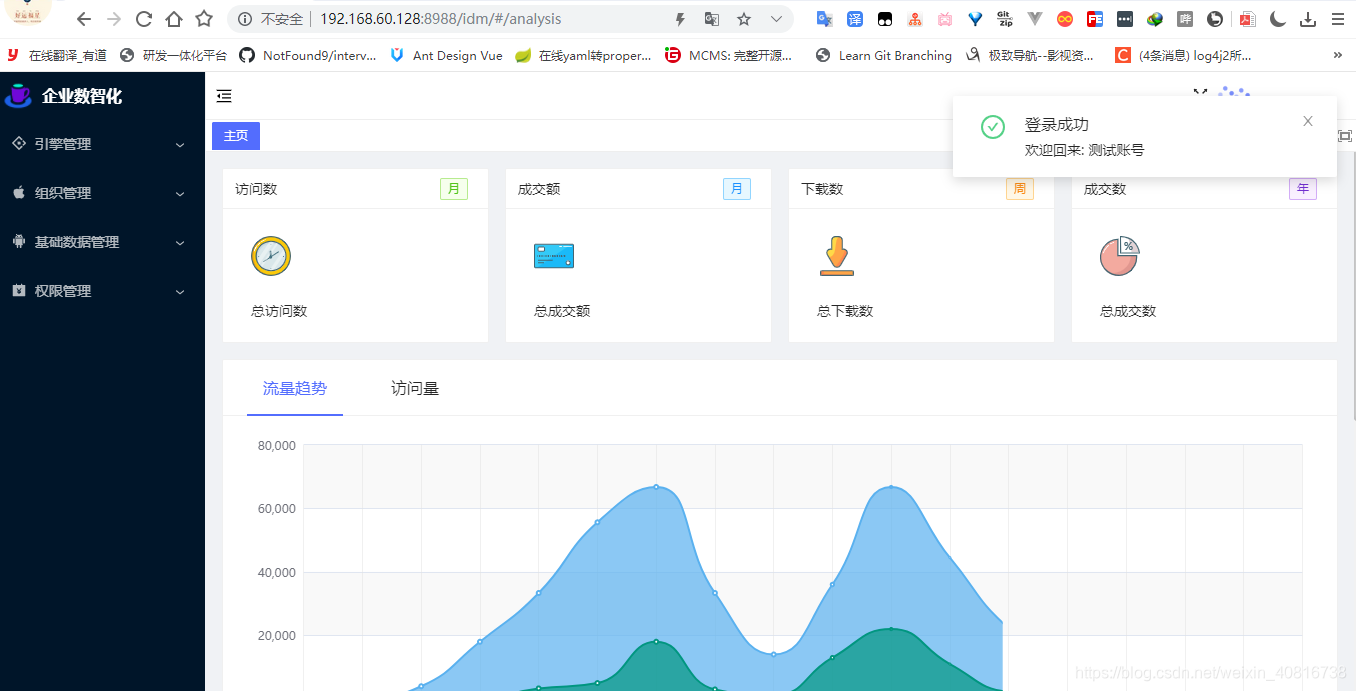Click the blue 译 translate extension
This screenshot has width=1356, height=691.
(x=855, y=19)
